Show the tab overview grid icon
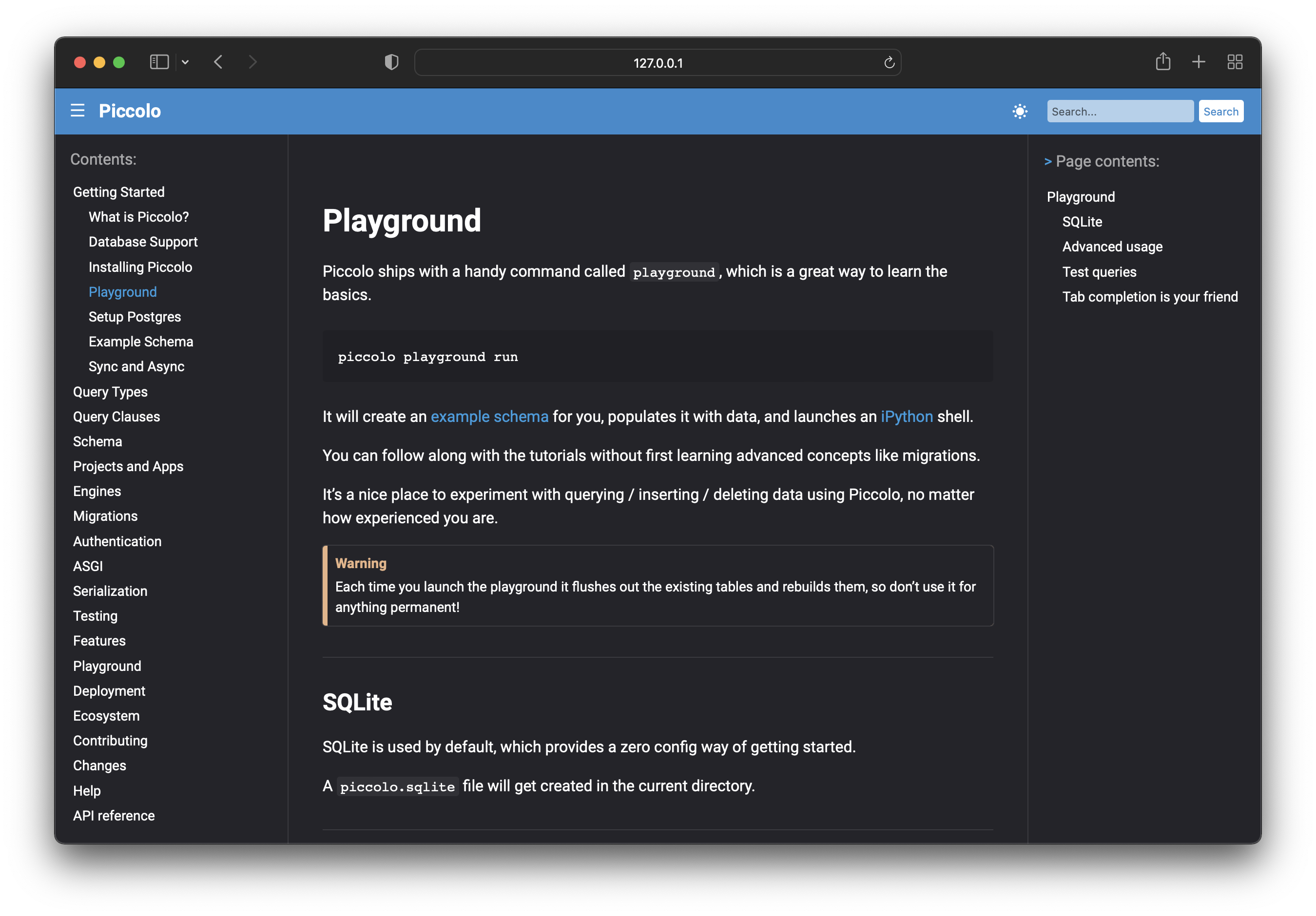The image size is (1316, 916). 1235,62
